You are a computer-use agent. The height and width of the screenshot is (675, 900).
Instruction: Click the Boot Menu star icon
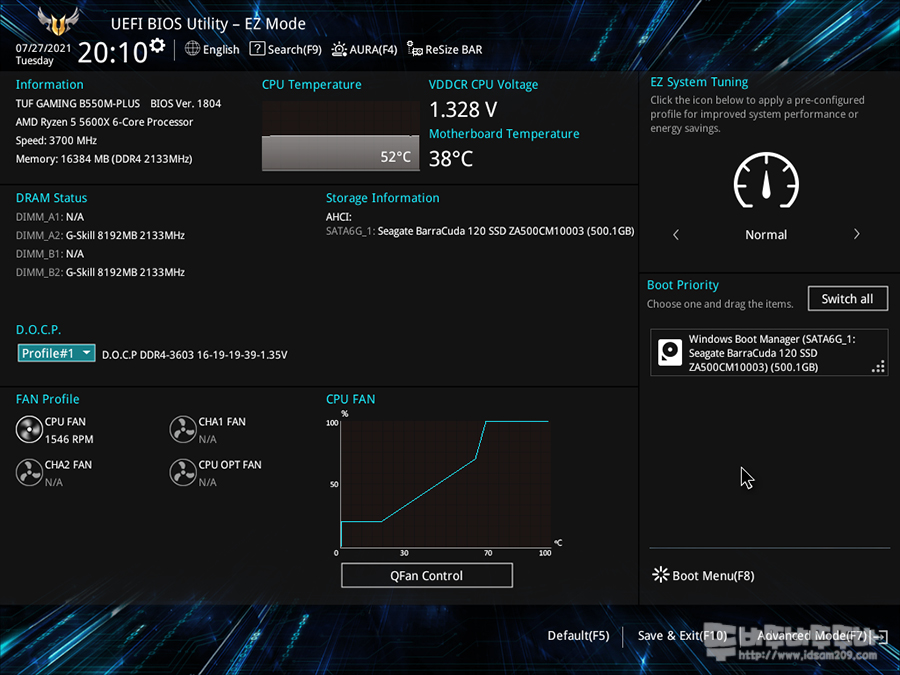click(x=661, y=575)
